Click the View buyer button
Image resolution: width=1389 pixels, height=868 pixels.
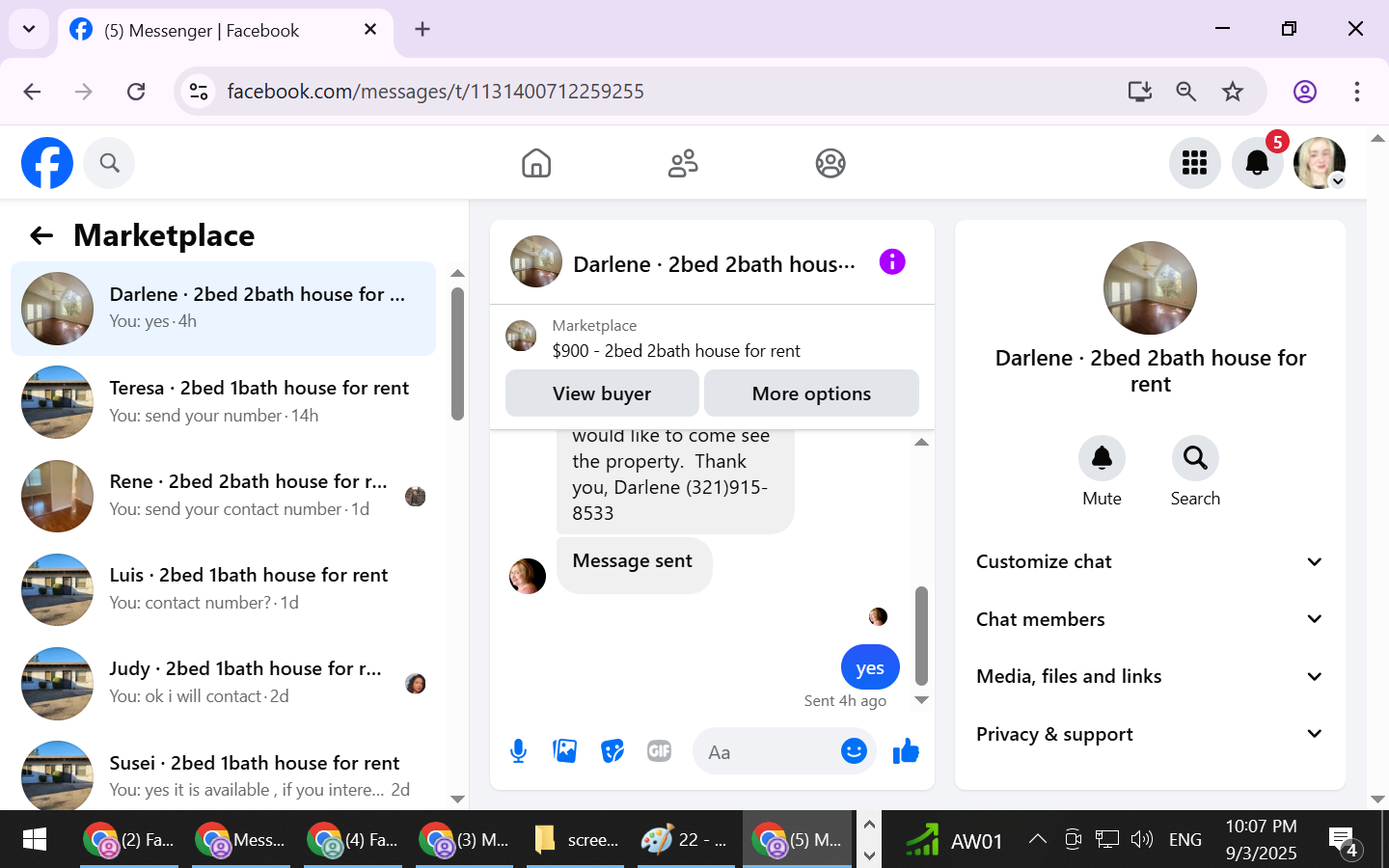(x=602, y=393)
